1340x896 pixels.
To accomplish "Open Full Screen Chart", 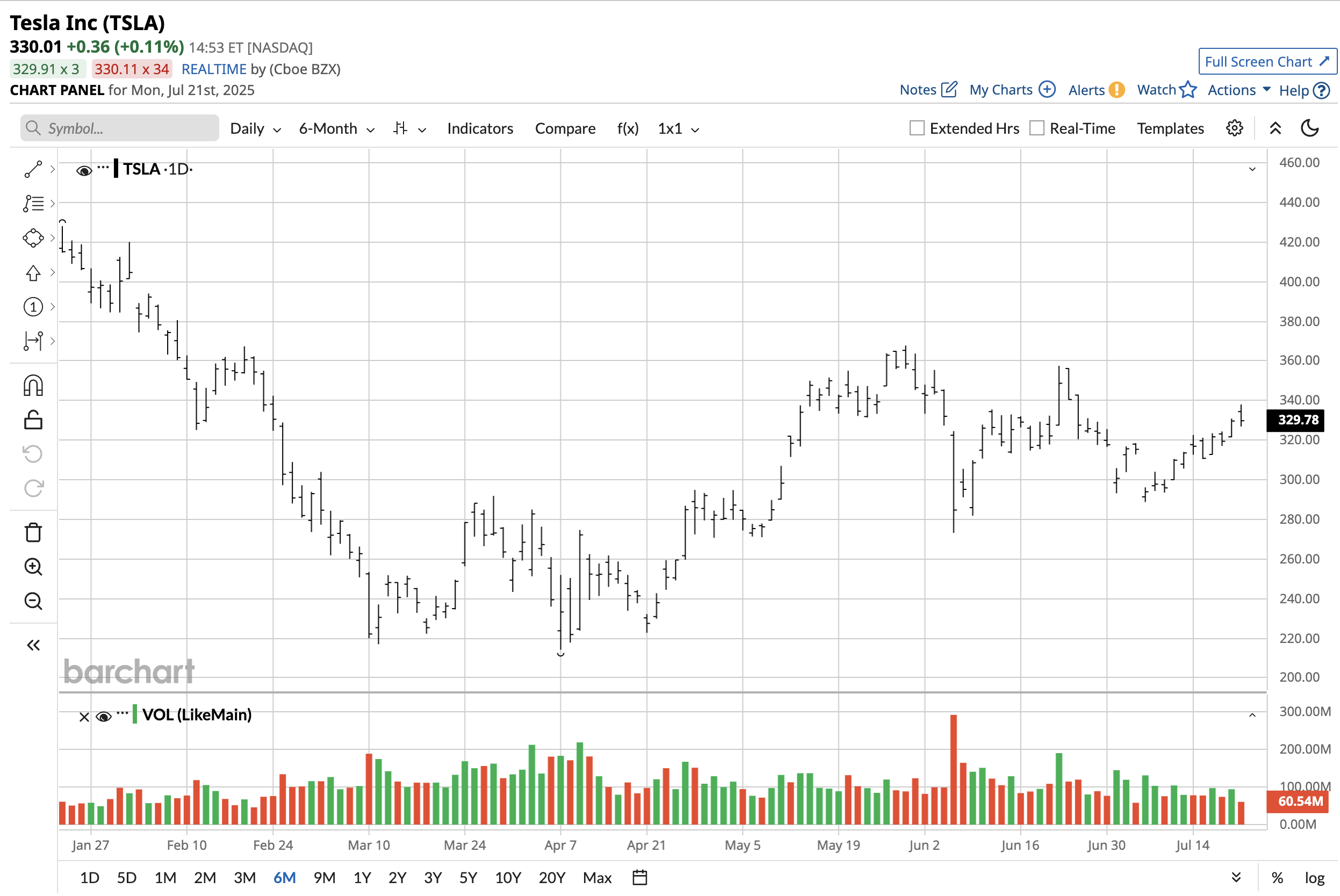I will [1267, 62].
